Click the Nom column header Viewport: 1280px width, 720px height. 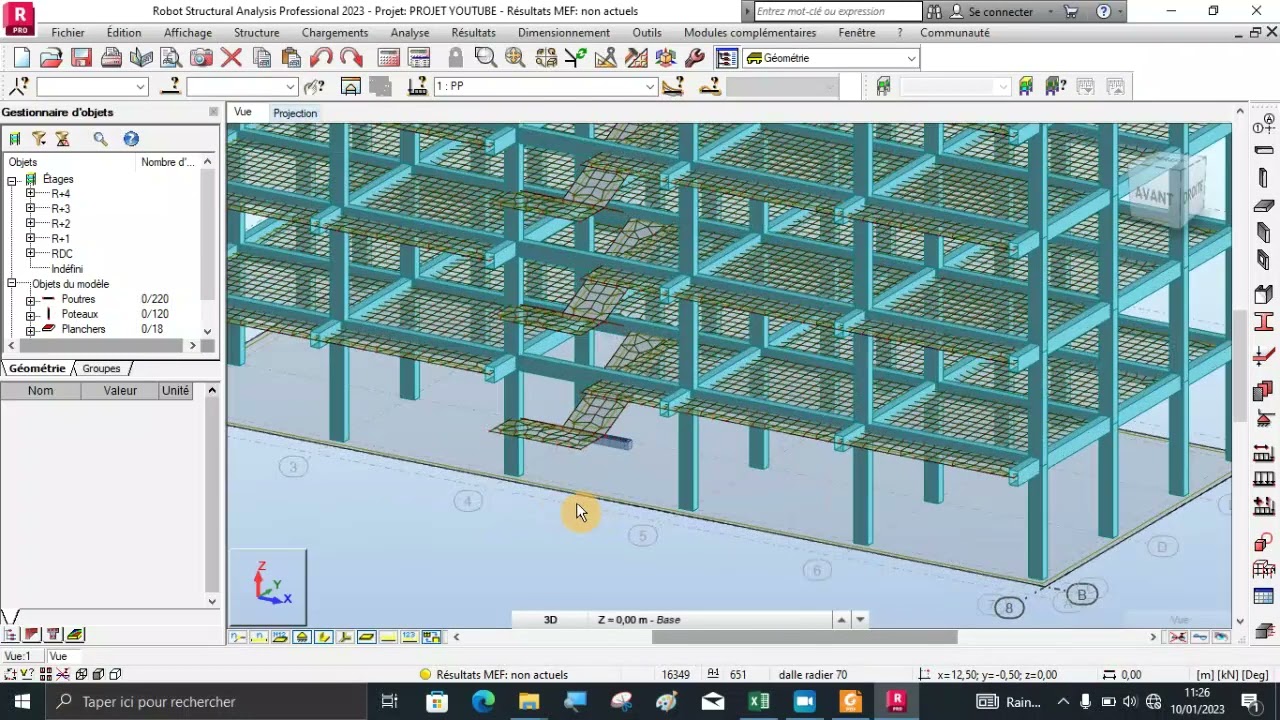point(40,390)
